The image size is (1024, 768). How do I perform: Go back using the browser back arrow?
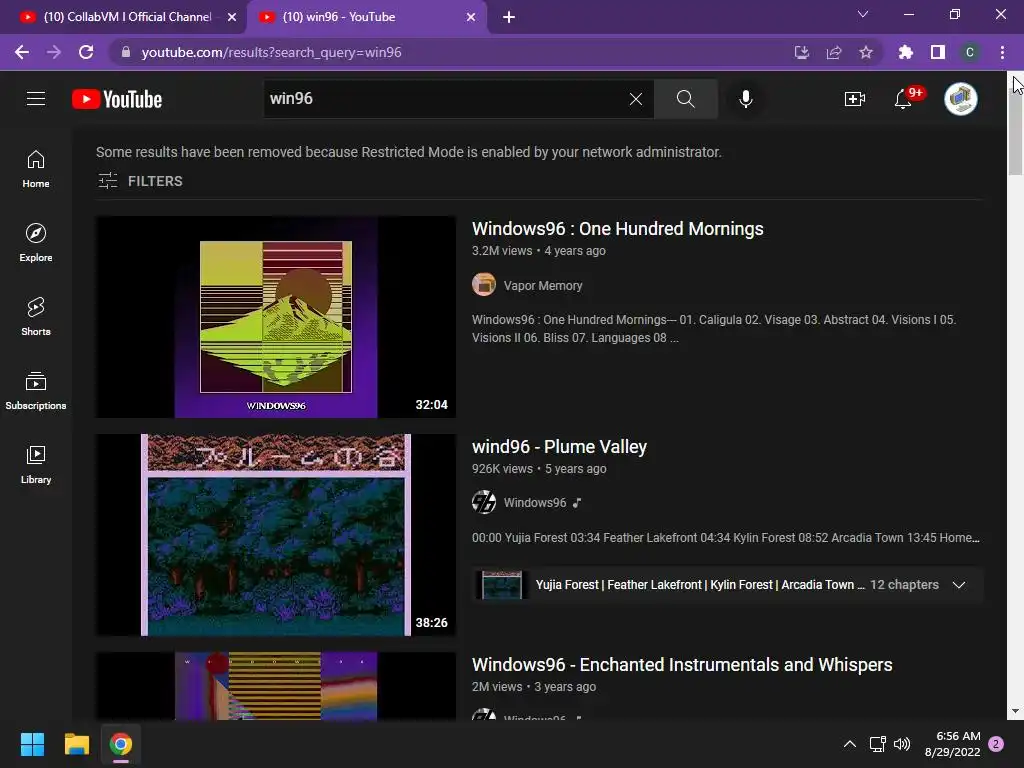point(22,52)
